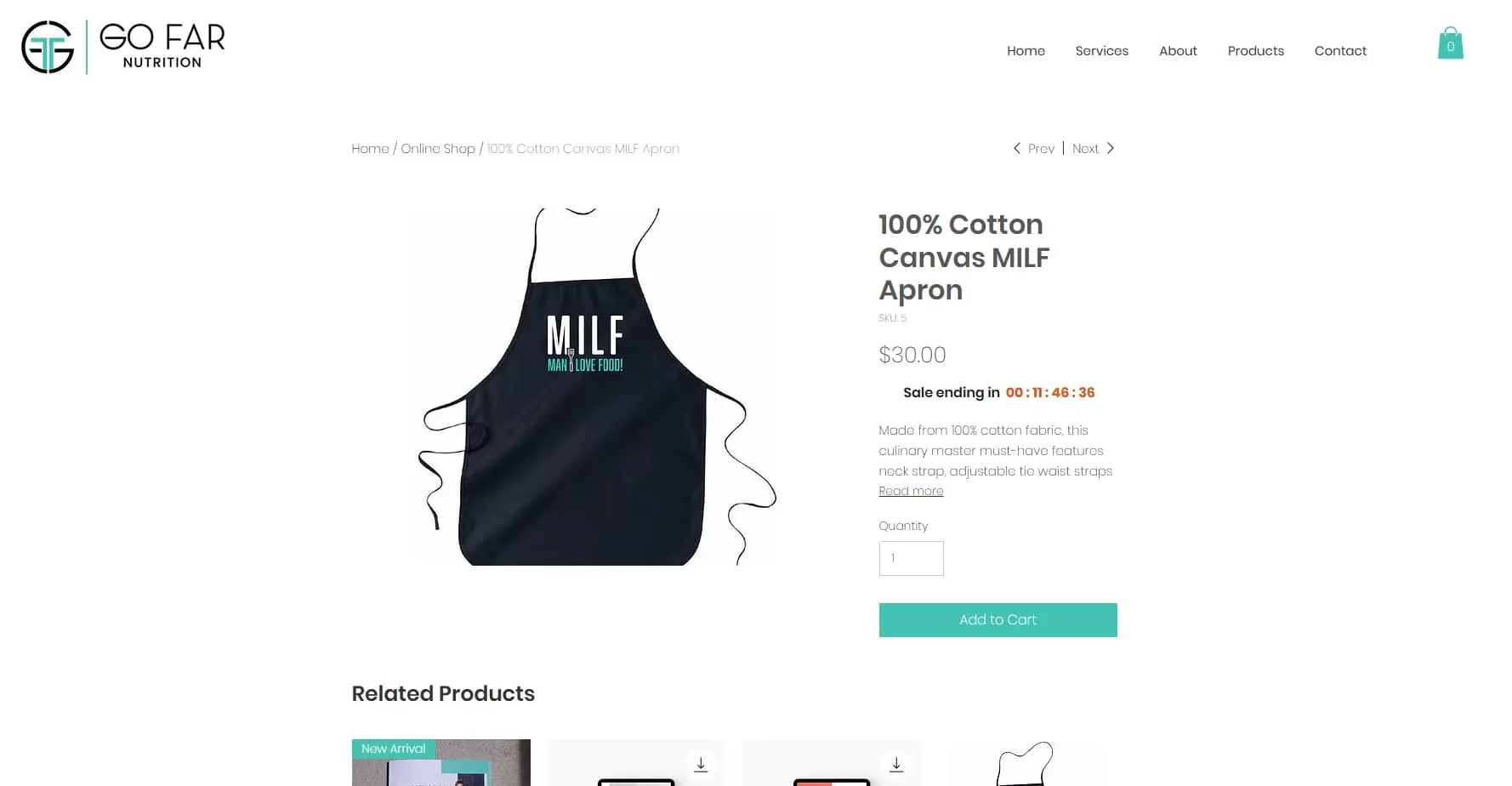Open the Services menu item
Image resolution: width=1512 pixels, height=786 pixels.
click(x=1101, y=51)
